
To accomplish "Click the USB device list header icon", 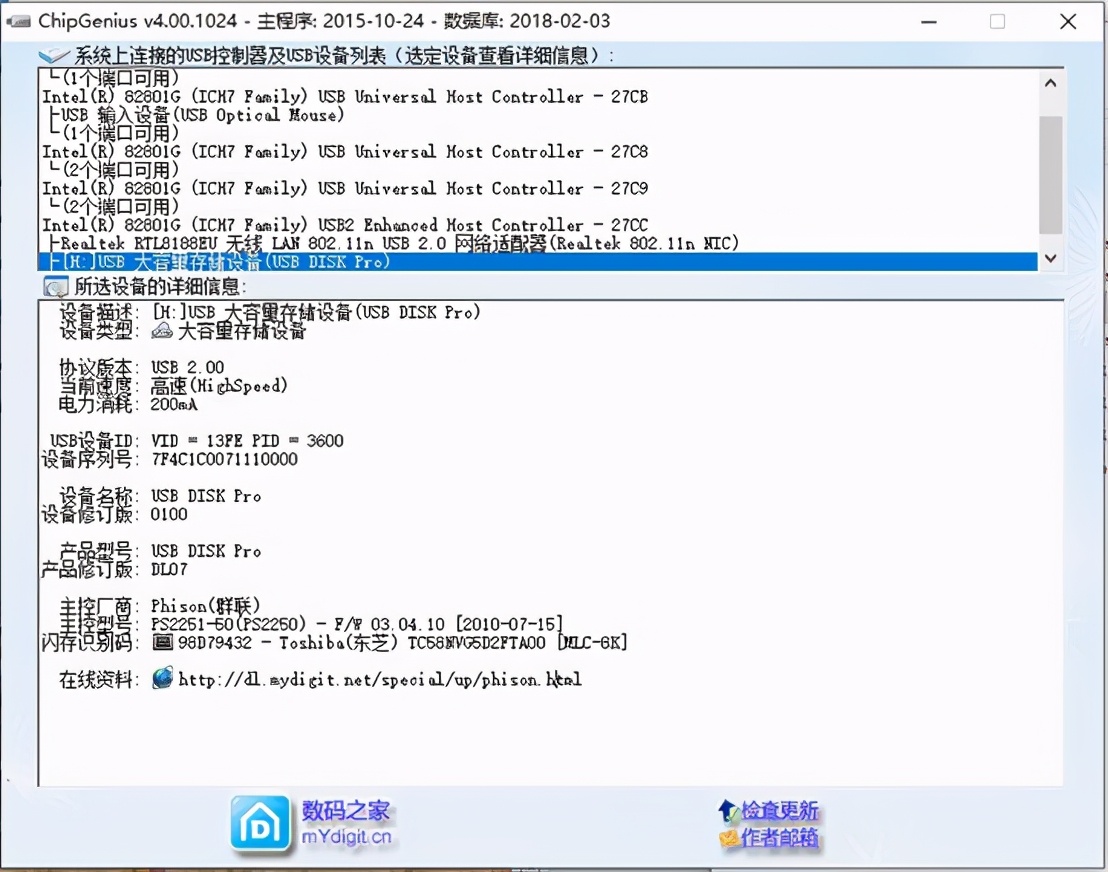I will pyautogui.click(x=54, y=55).
